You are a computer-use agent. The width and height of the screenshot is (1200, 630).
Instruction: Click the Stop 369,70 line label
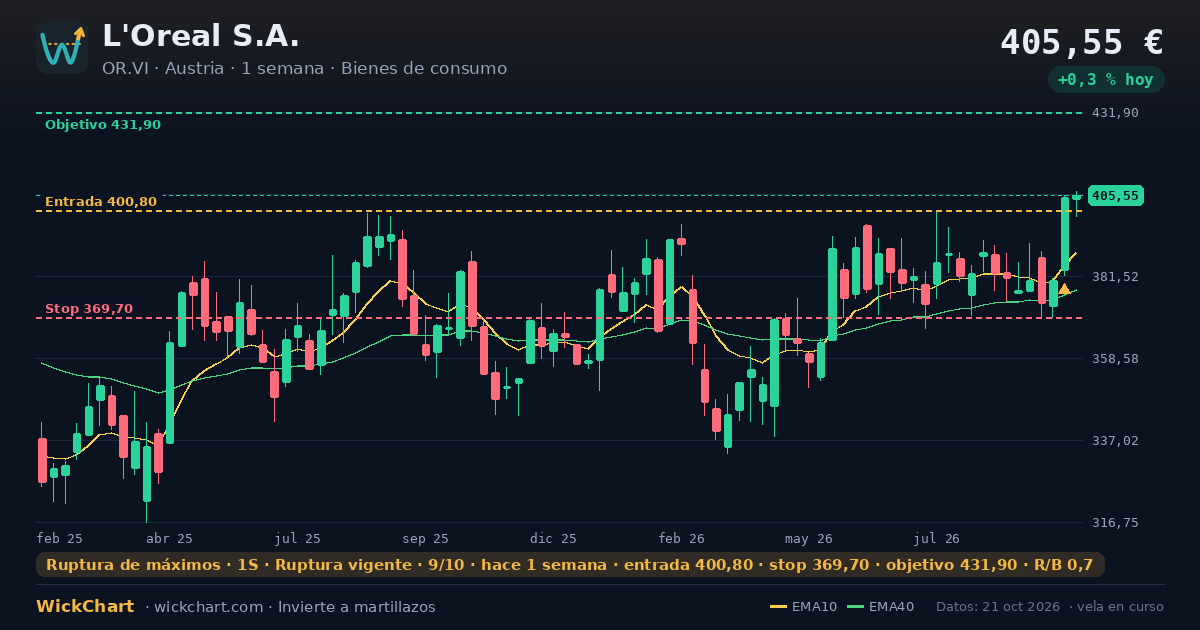89,309
